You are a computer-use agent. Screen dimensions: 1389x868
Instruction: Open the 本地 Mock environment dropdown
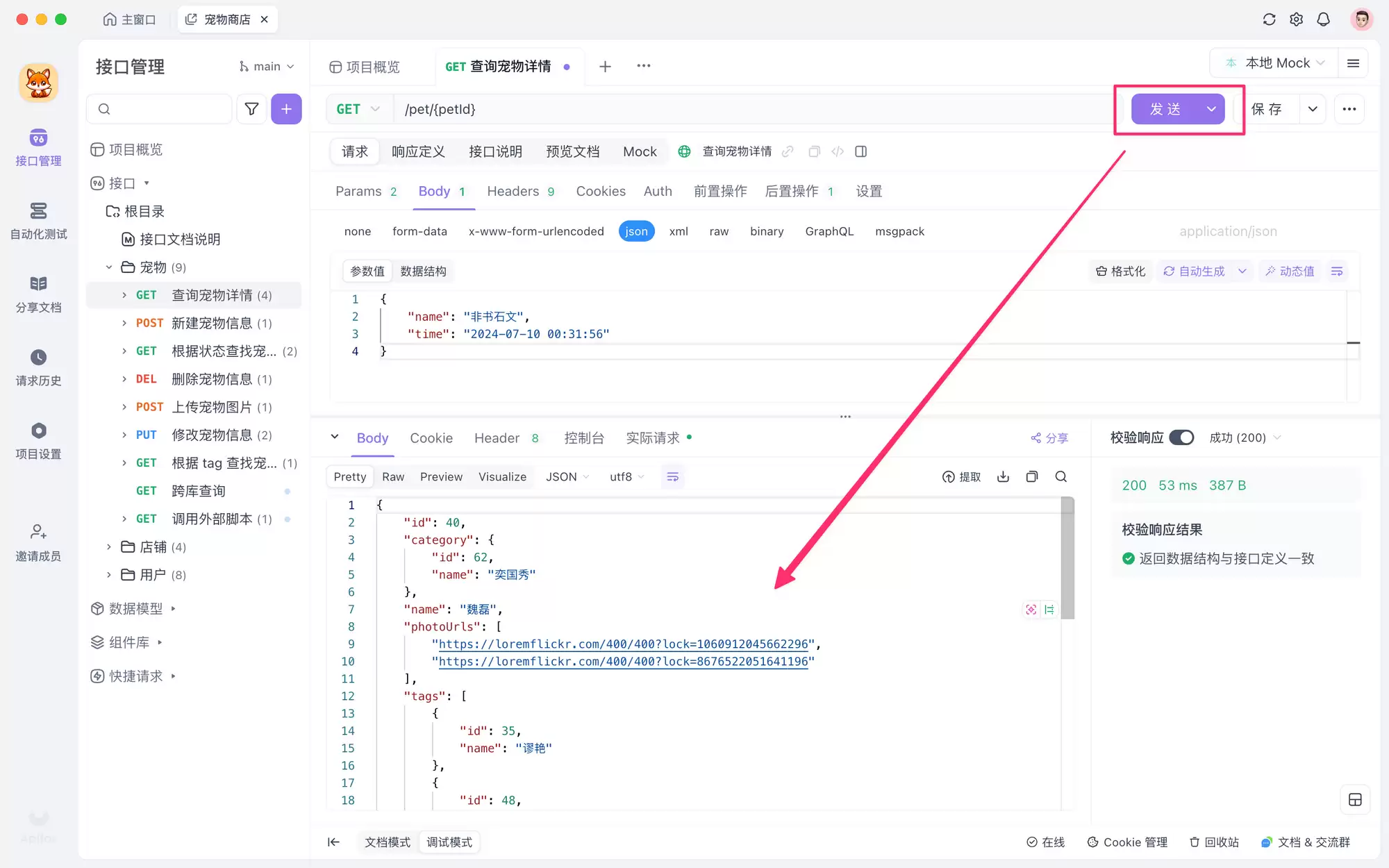pos(1277,63)
